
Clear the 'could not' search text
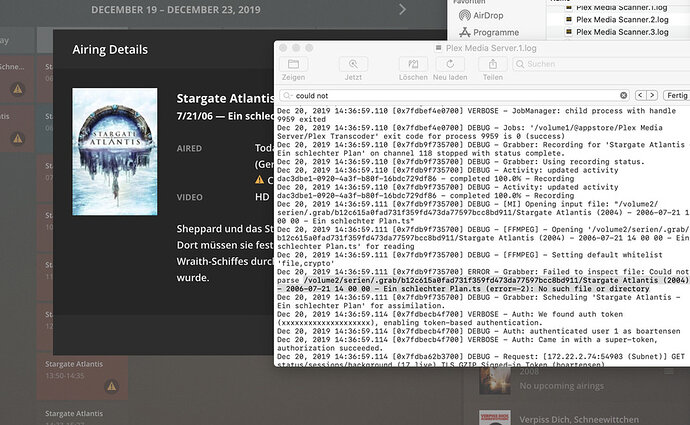623,95
